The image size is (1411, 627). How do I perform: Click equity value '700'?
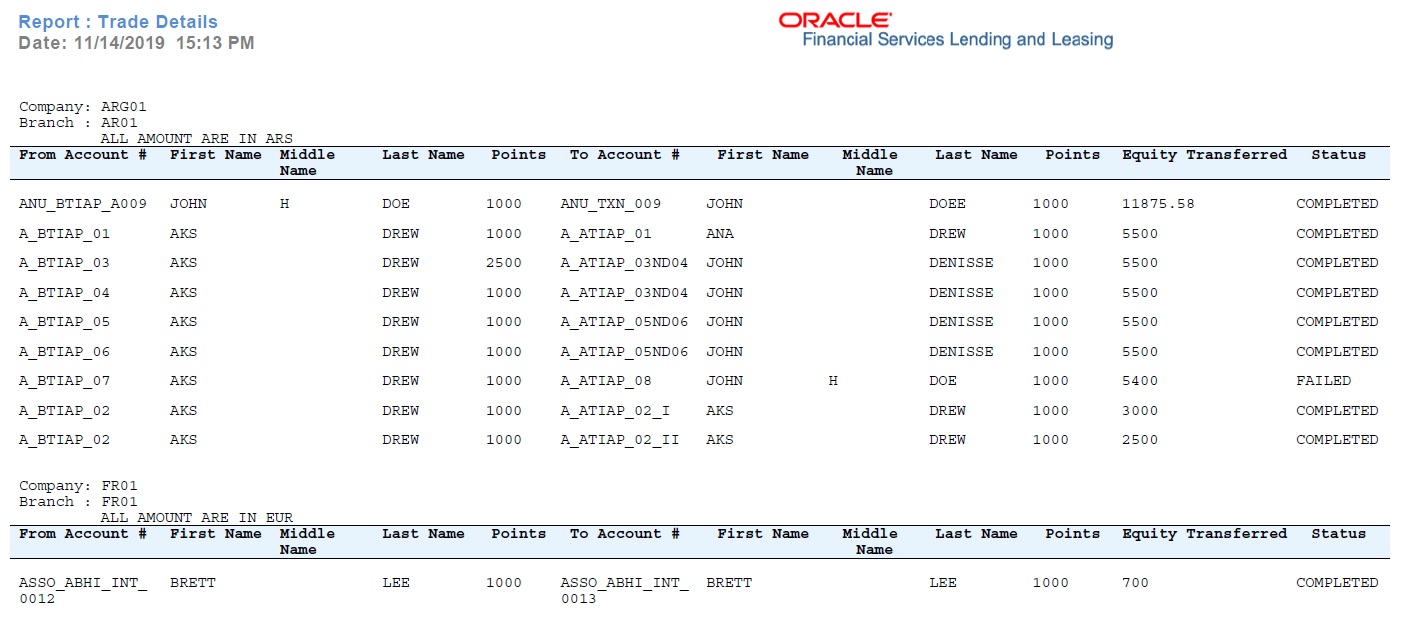click(1135, 583)
